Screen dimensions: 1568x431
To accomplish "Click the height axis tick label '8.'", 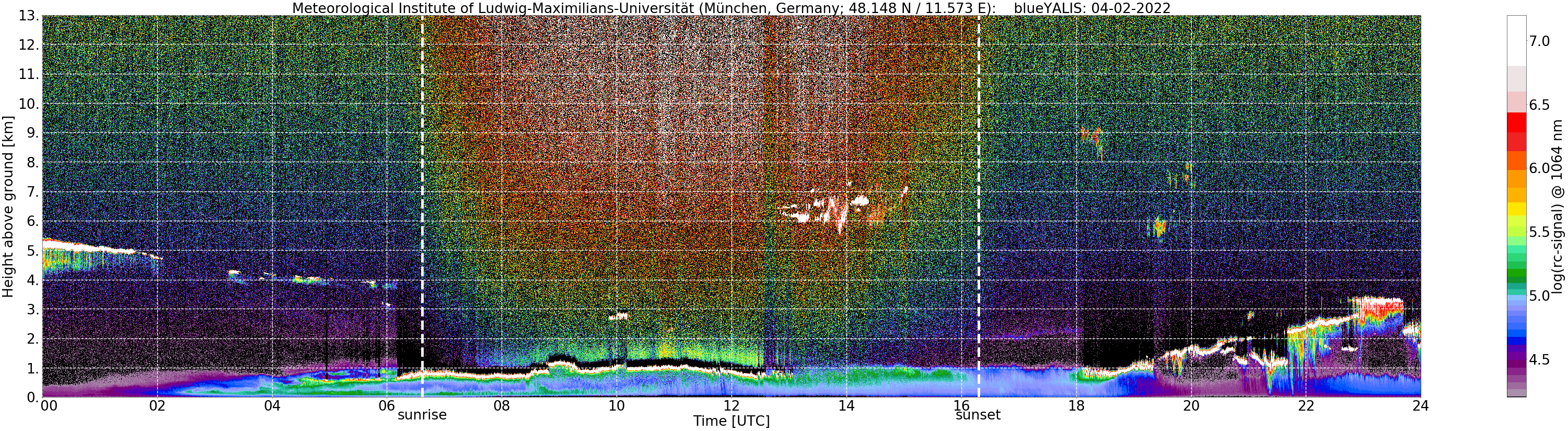I will 33,162.
